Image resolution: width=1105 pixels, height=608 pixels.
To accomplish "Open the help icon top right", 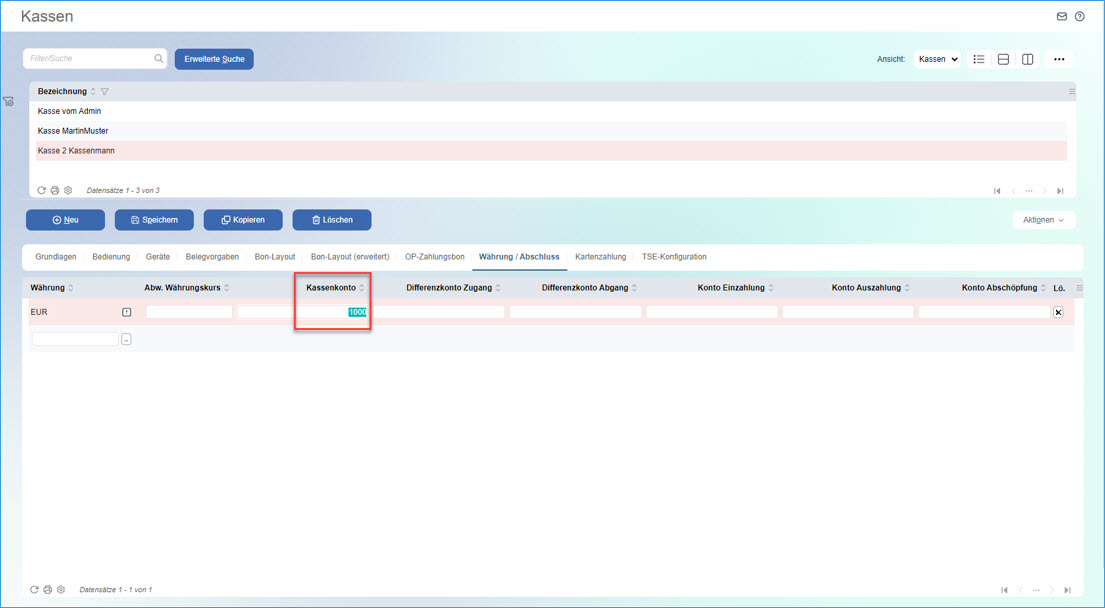I will point(1079,16).
